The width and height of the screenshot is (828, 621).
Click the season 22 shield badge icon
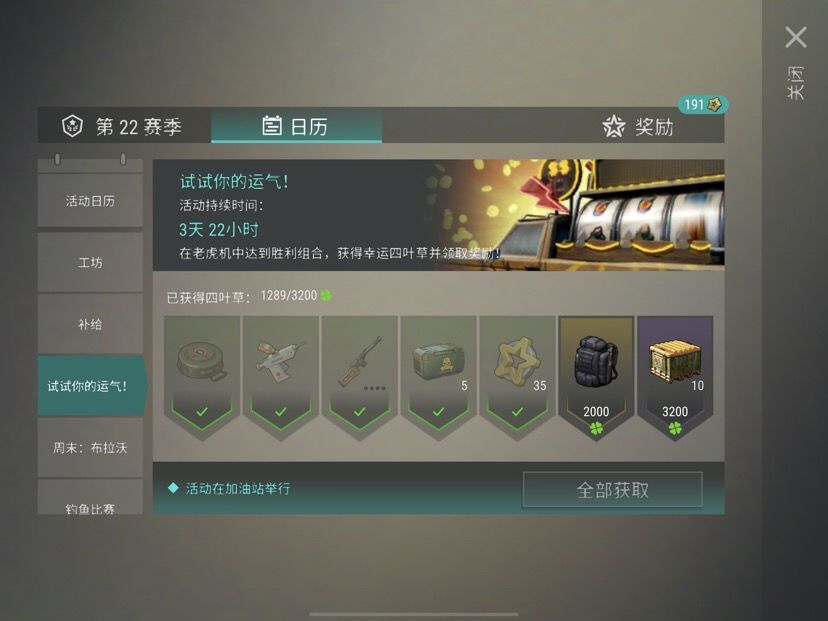[x=72, y=126]
